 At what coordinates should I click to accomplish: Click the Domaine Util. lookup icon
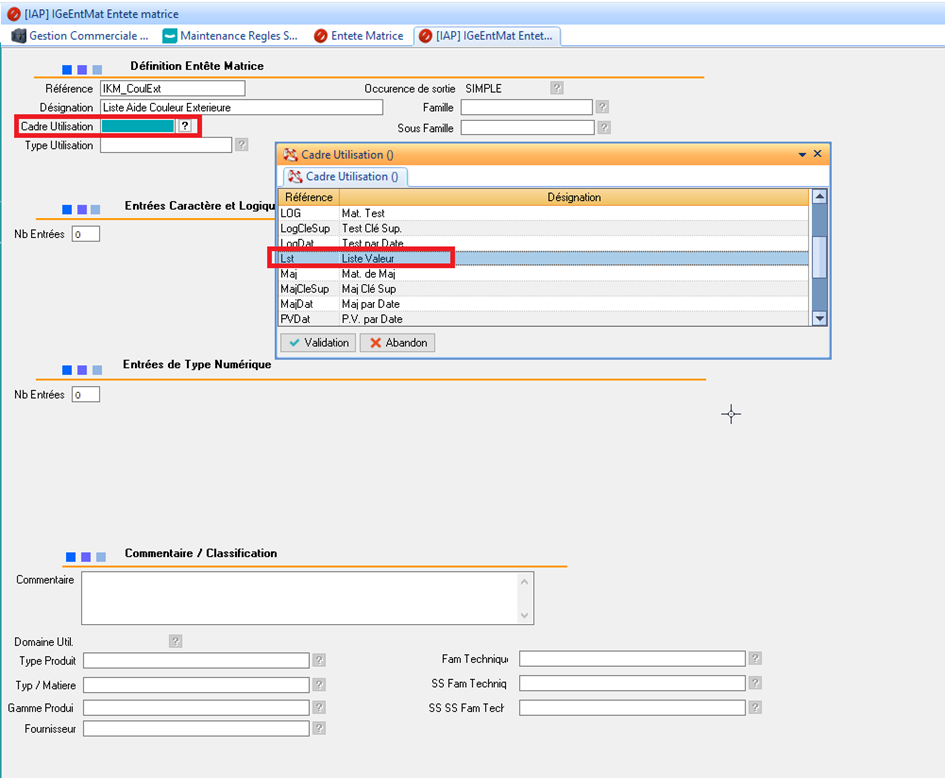(x=175, y=641)
